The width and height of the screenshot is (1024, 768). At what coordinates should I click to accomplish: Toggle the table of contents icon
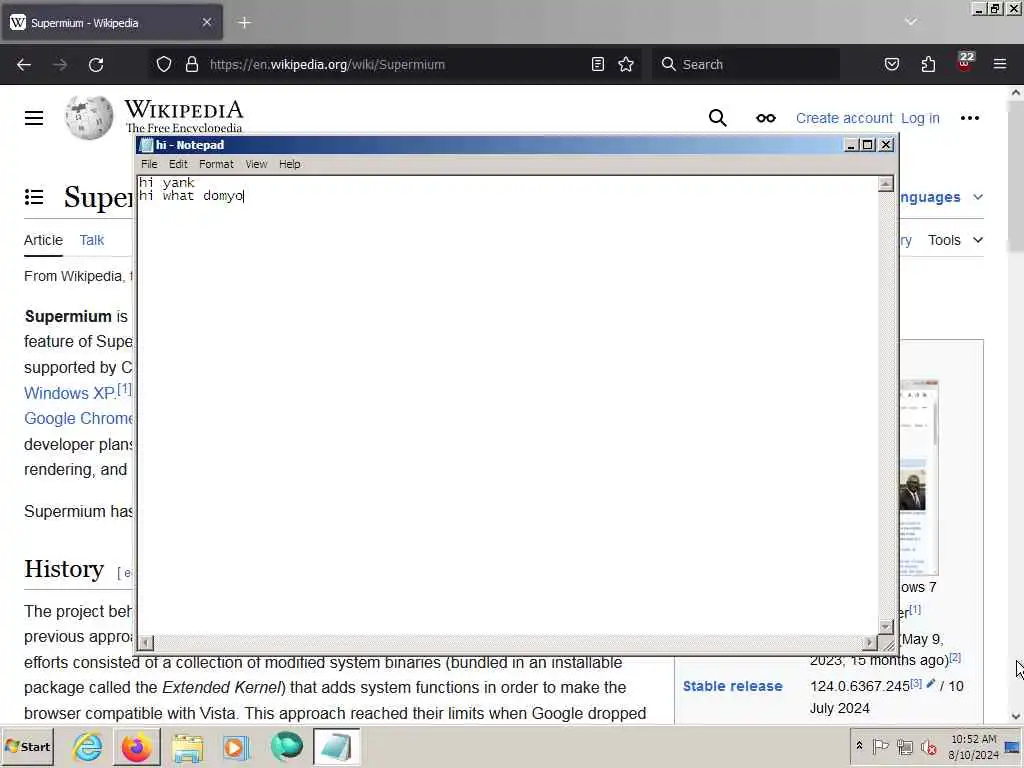34,197
